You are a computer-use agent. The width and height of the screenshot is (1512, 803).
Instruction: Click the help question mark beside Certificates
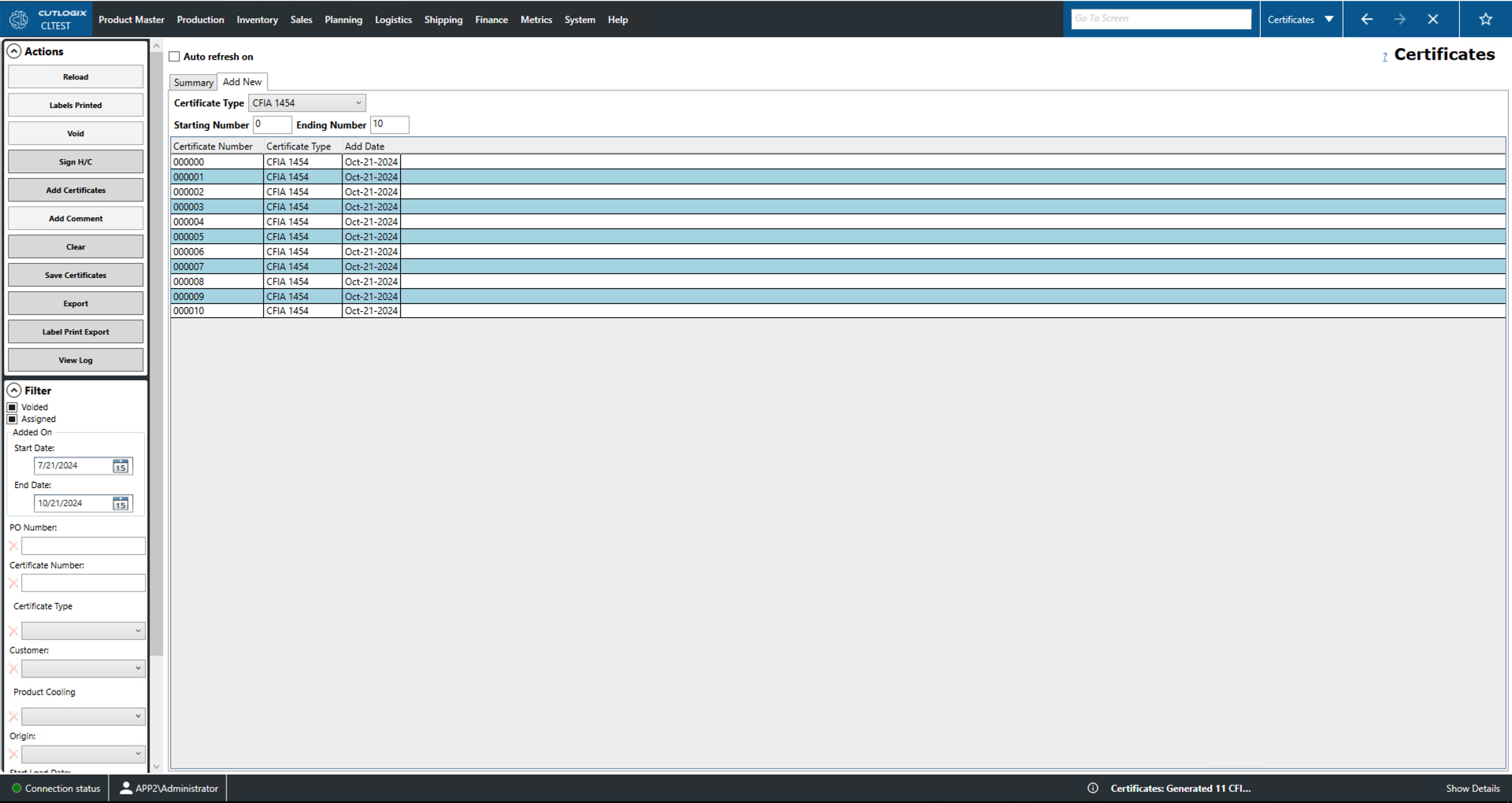(1384, 56)
